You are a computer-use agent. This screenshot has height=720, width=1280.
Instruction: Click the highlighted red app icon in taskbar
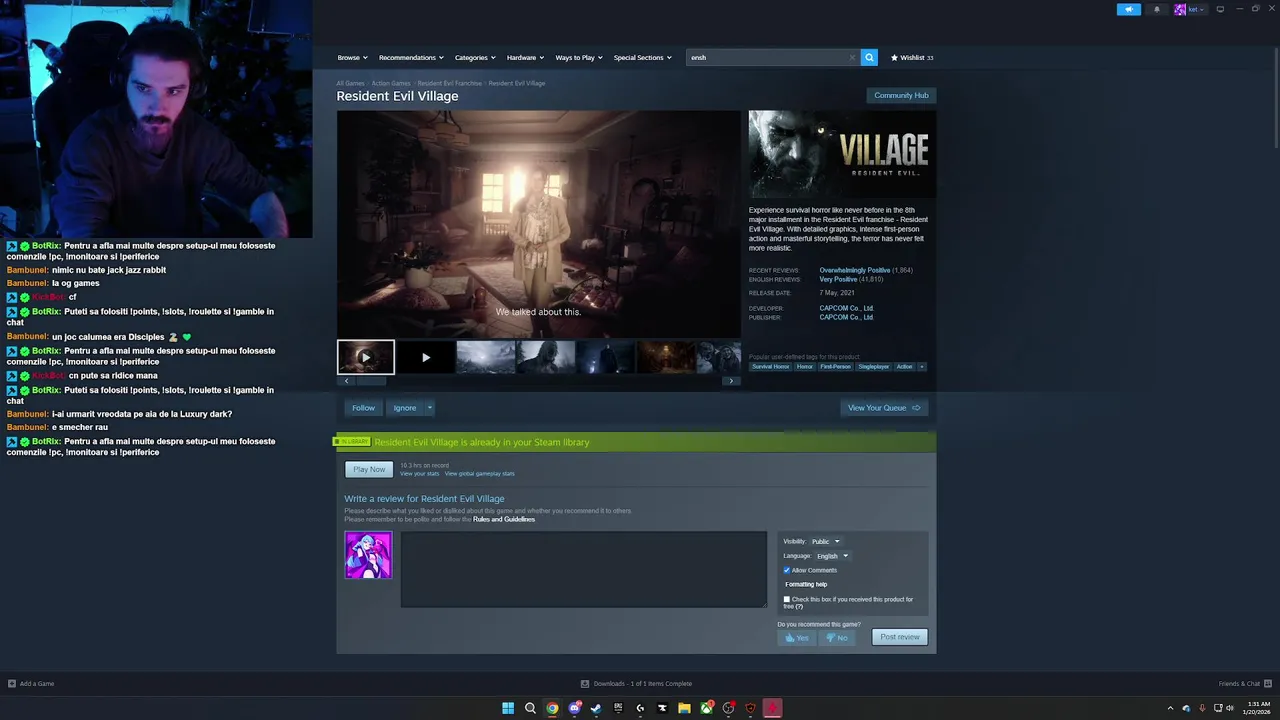pyautogui.click(x=772, y=708)
